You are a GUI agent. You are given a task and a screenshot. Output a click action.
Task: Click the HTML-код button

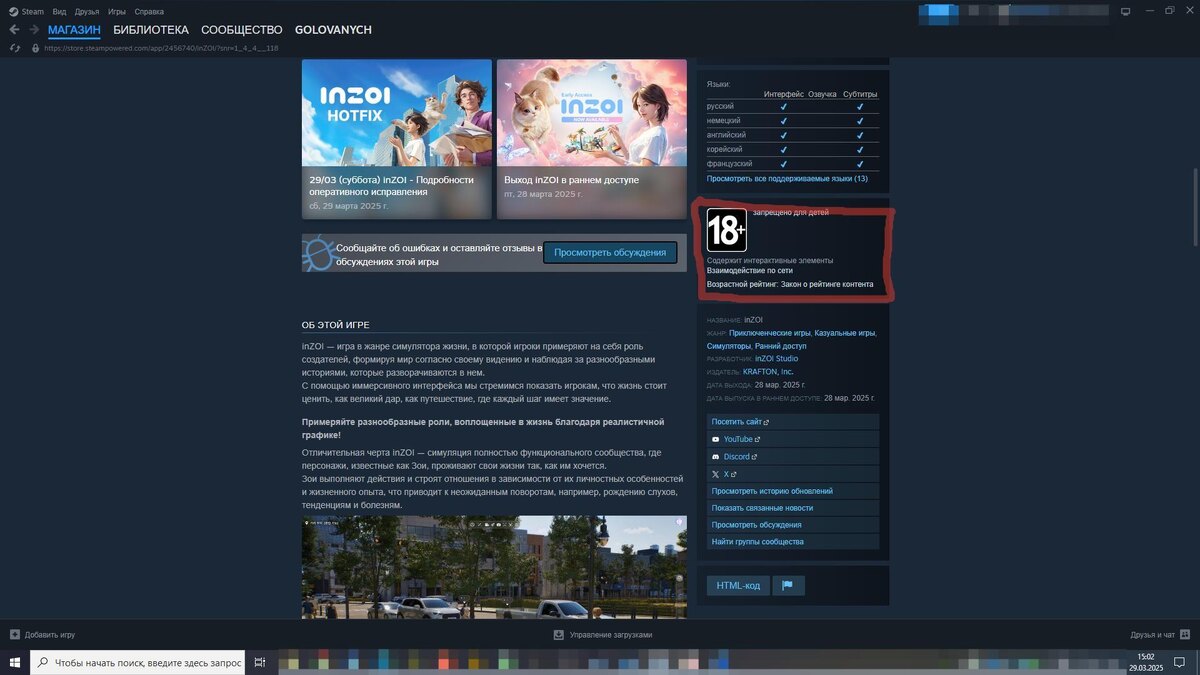point(738,585)
